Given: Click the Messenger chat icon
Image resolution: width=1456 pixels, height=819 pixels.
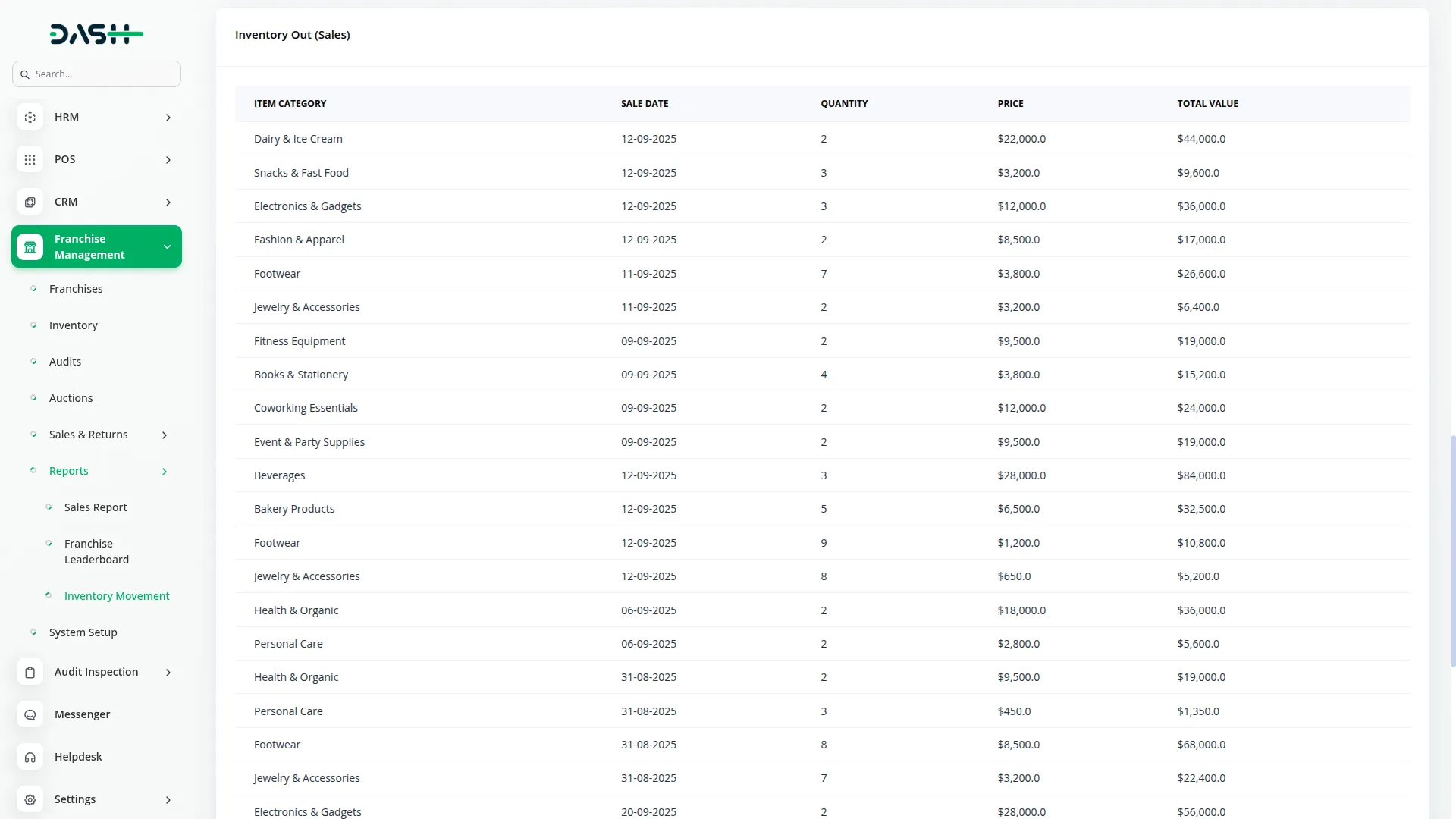Looking at the screenshot, I should coord(30,715).
